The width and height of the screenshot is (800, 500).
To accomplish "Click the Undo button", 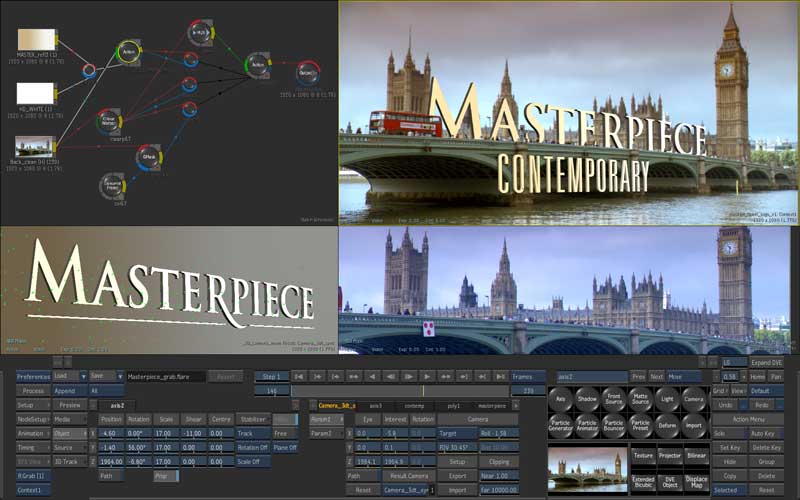I will pos(725,405).
